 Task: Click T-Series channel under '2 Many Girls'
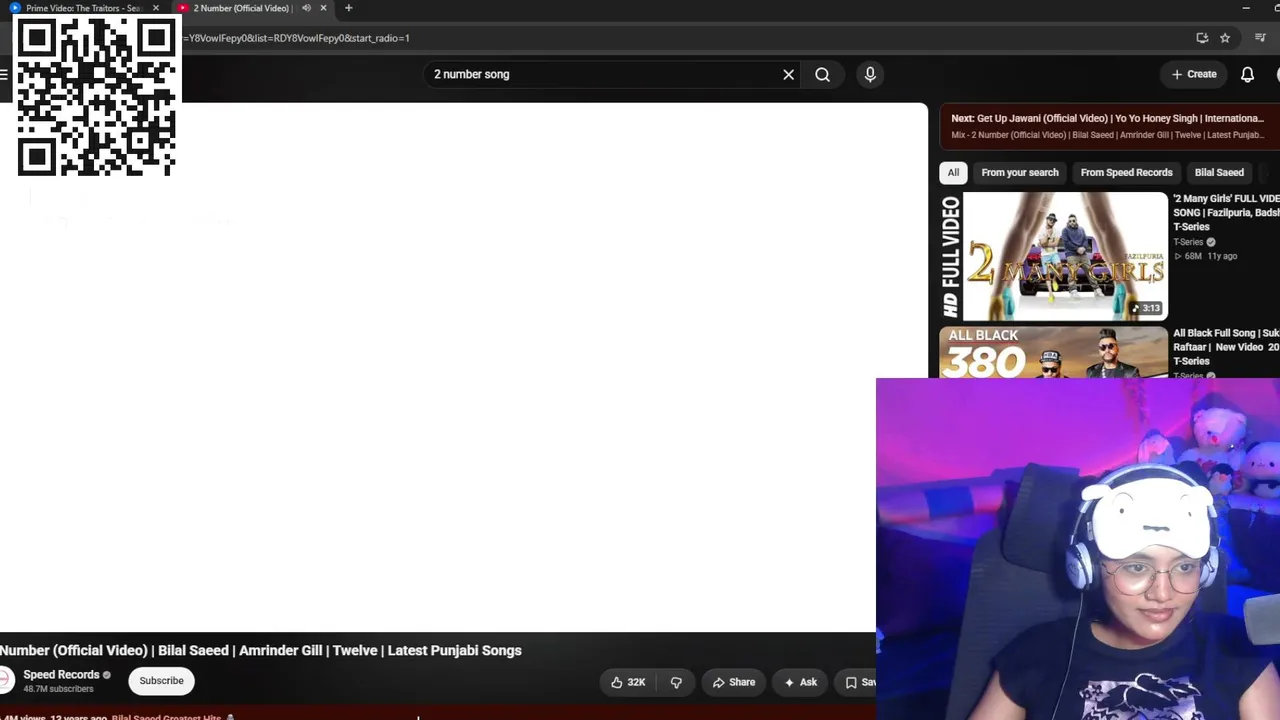click(x=1188, y=242)
